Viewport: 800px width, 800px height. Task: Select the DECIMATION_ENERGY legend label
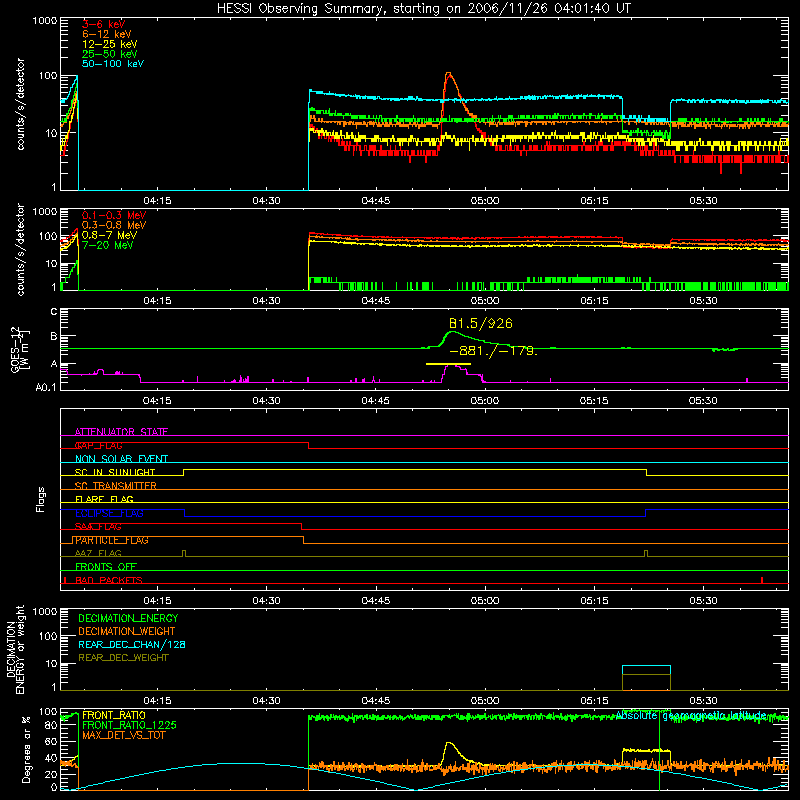[x=128, y=618]
